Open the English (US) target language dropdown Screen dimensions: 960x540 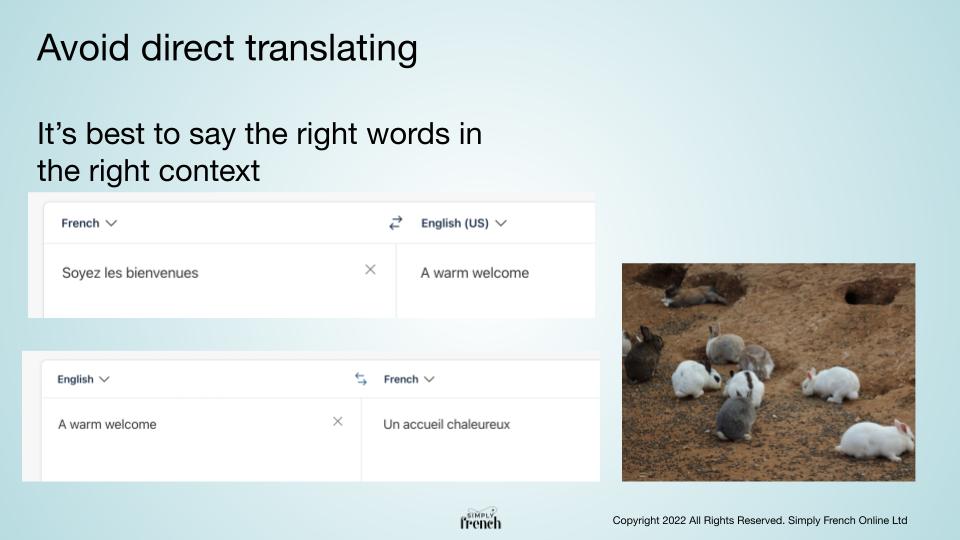(464, 223)
